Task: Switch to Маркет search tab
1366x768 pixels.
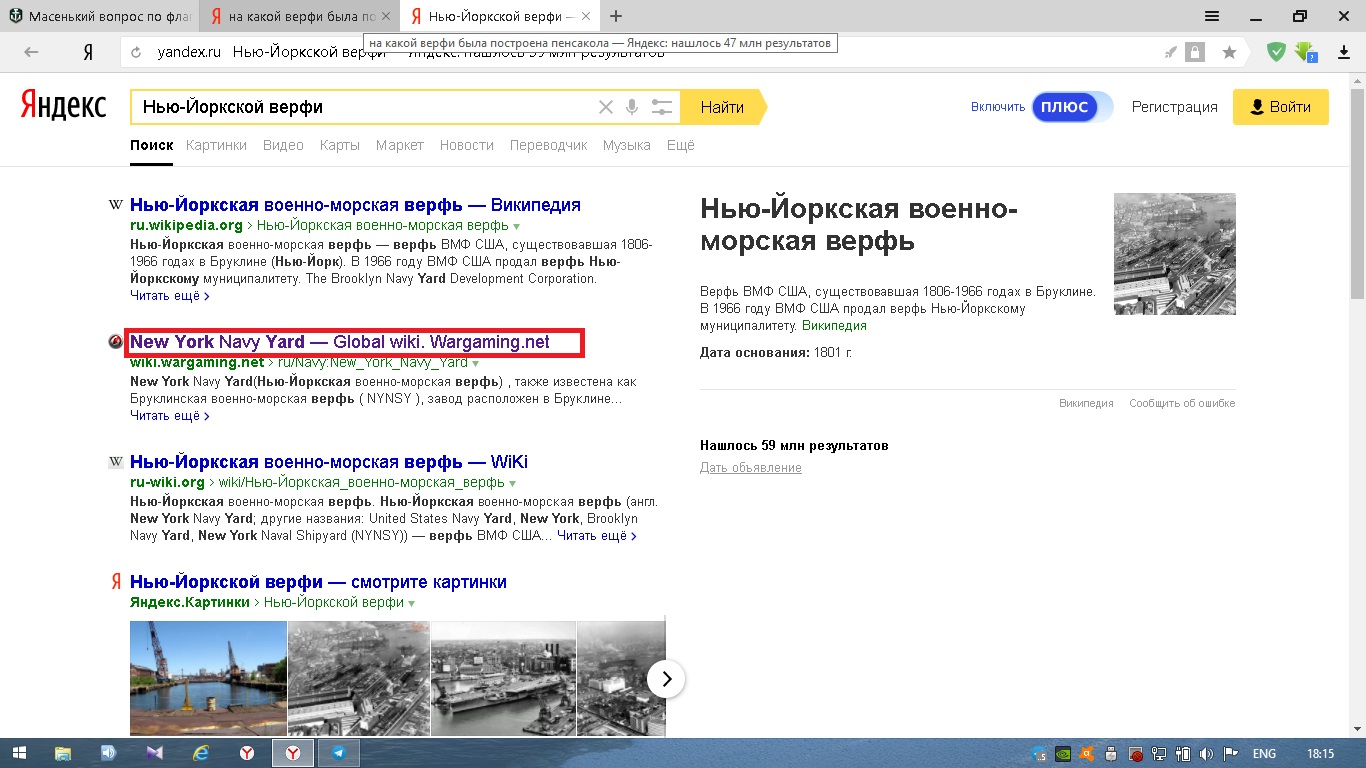Action: (x=400, y=145)
